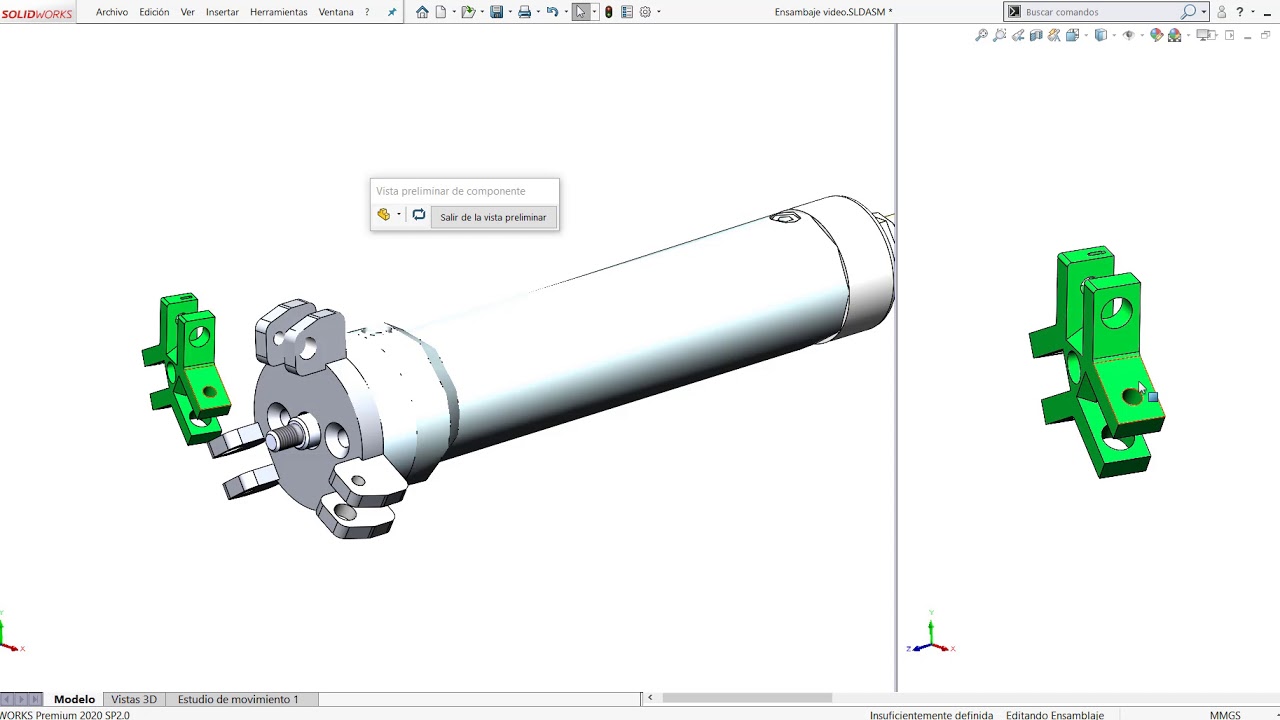Click the user login icon
This screenshot has height=720, width=1280.
point(1221,12)
